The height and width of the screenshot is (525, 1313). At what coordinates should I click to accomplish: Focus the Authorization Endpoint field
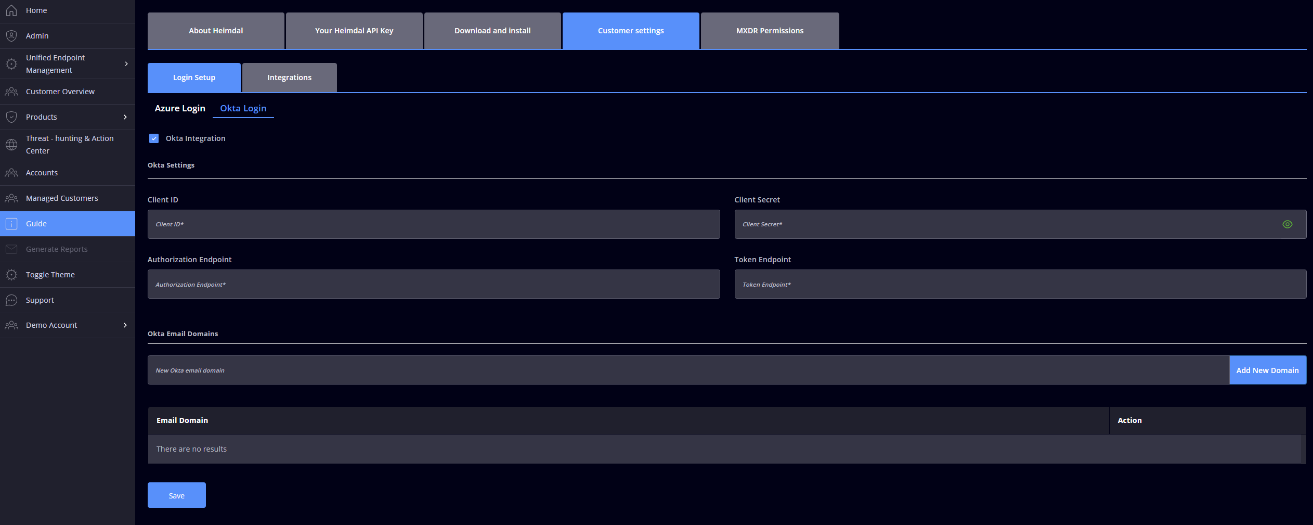433,284
